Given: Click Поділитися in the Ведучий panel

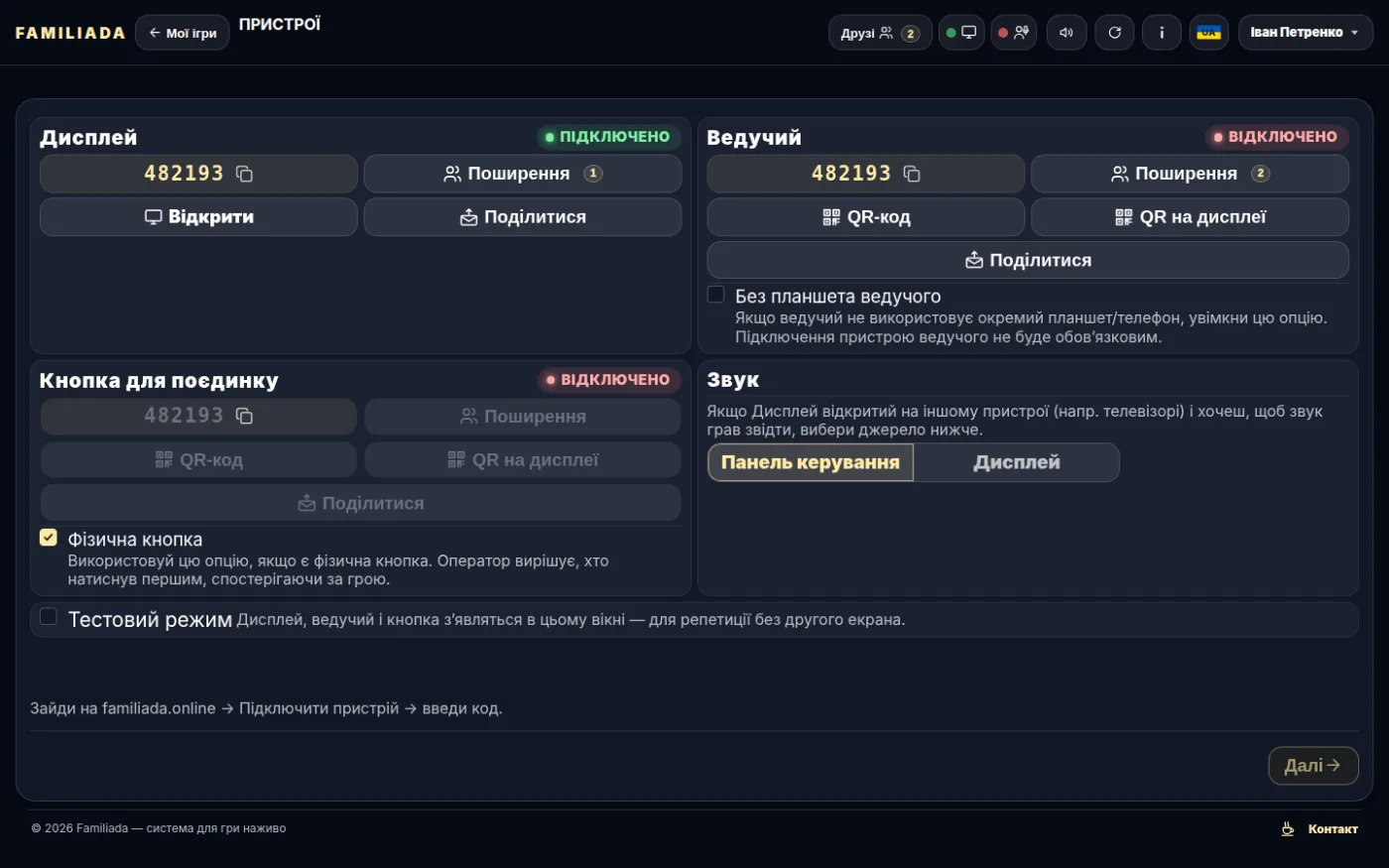Looking at the screenshot, I should tap(1028, 261).
